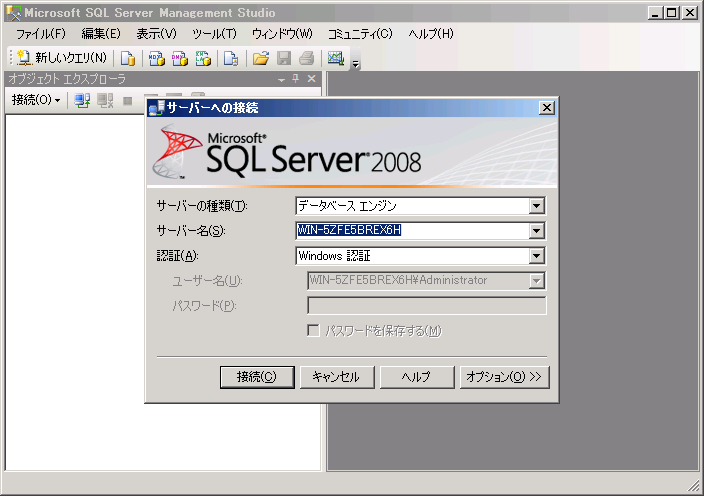
Task: Click the ヘルプ button in dialog
Action: click(x=417, y=377)
